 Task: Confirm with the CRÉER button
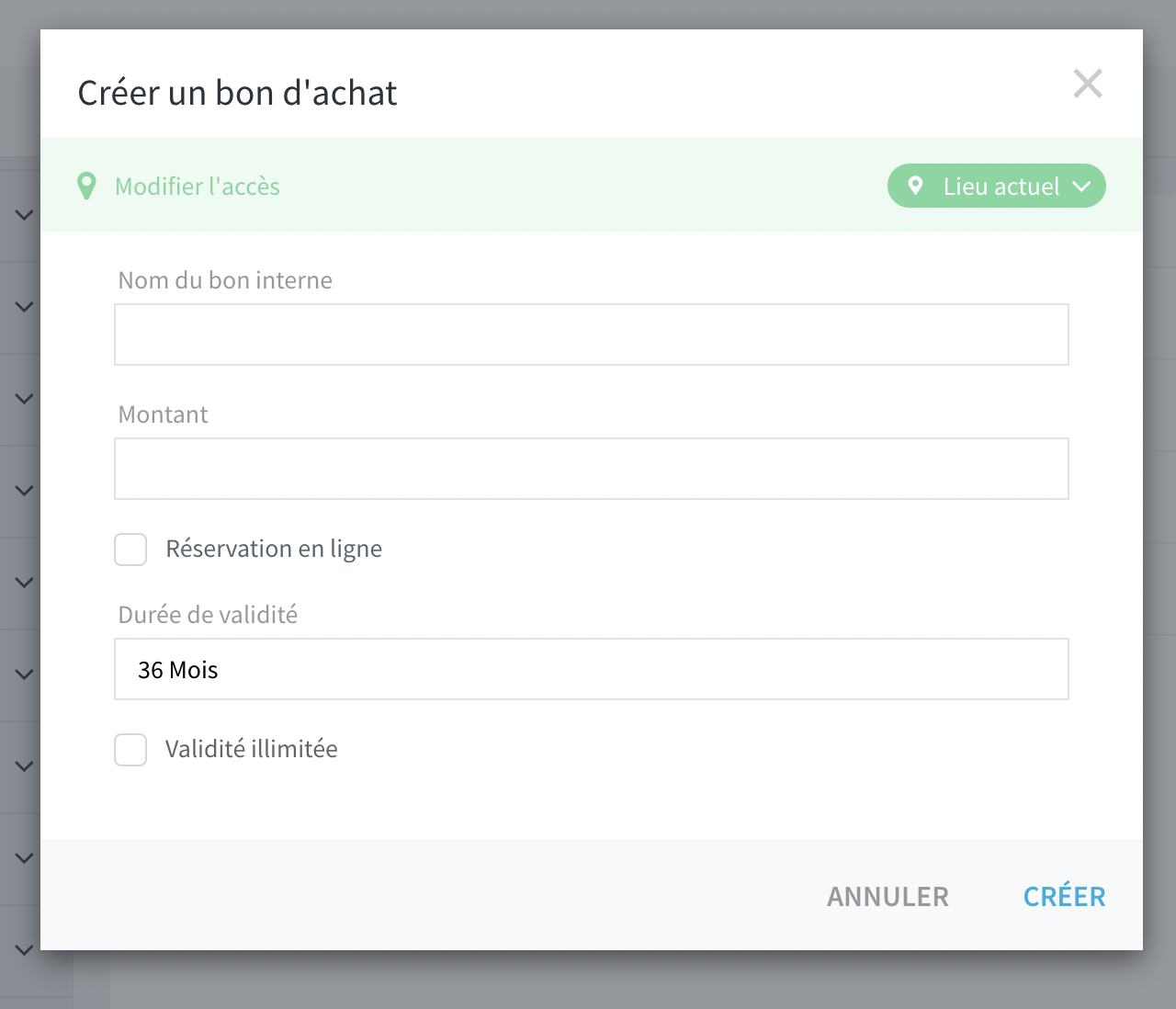1064,897
